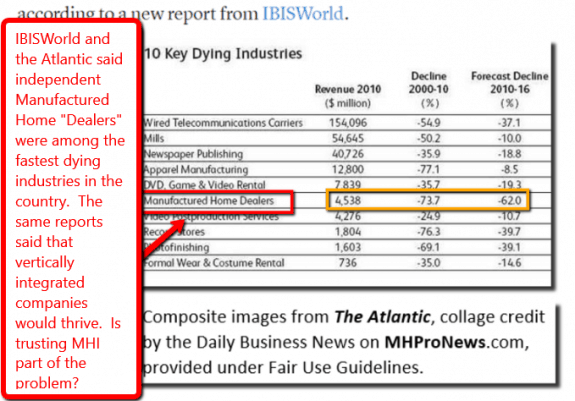Click revenue value 1,603
Viewport: 575px width, 401px height.
pos(348,247)
